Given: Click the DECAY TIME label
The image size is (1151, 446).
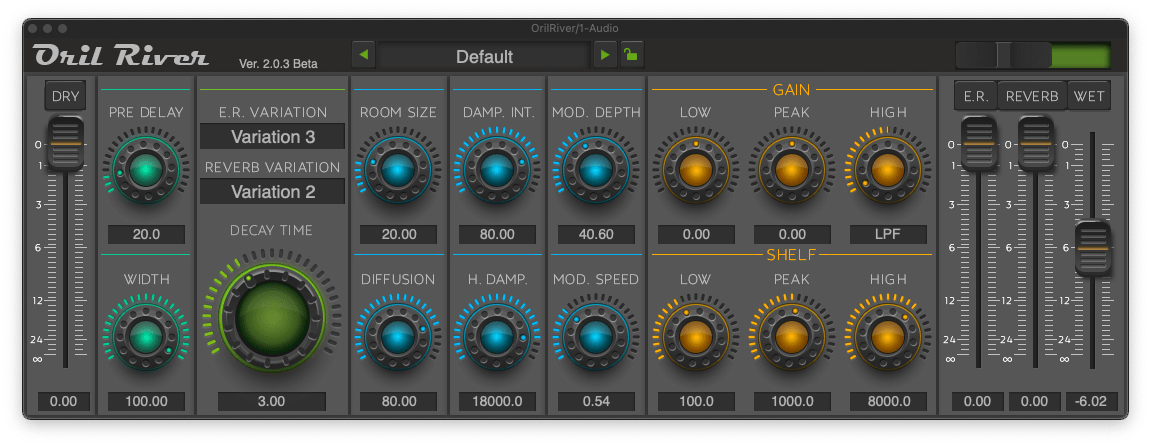Looking at the screenshot, I should point(272,230).
